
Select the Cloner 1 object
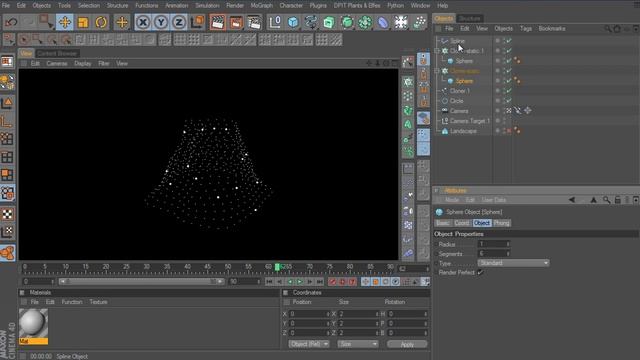click(460, 91)
